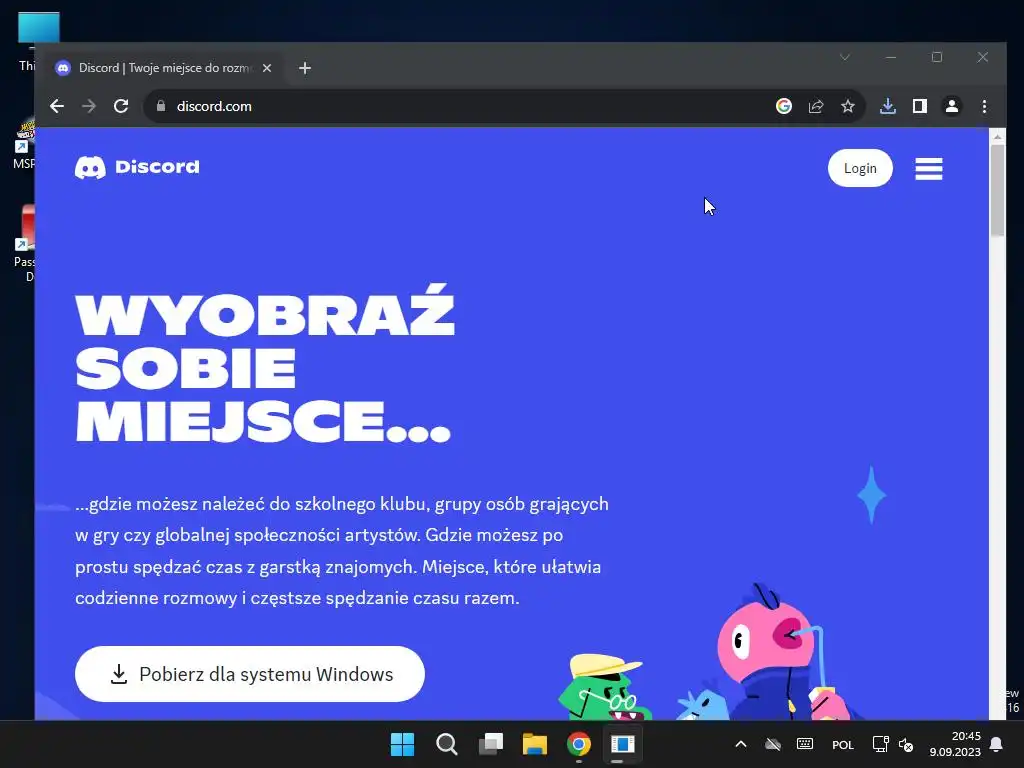
Task: Open the touch keyboard tray icon
Action: (805, 744)
